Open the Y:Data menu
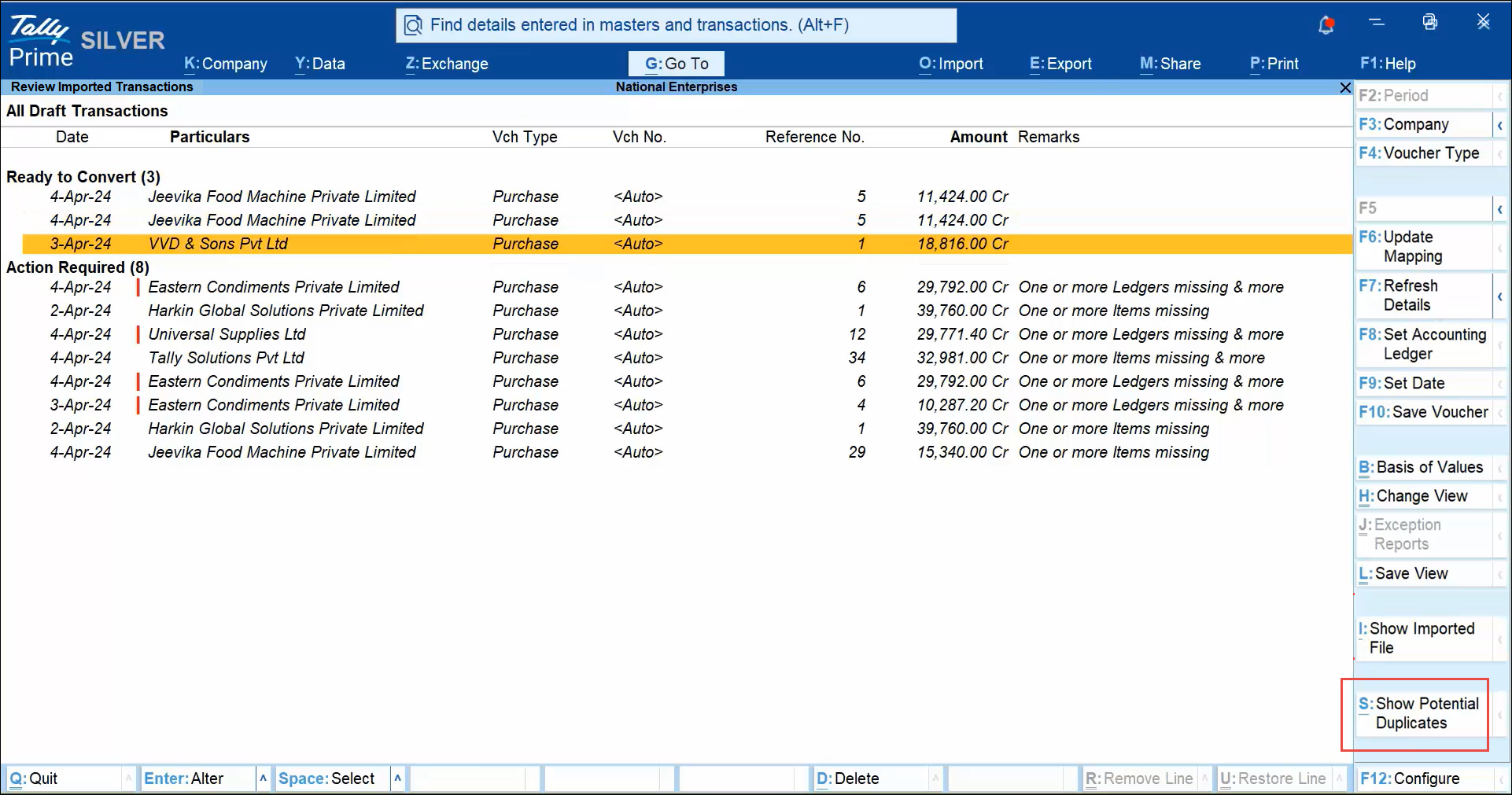Screen dimensions: 1512x795 tap(320, 64)
